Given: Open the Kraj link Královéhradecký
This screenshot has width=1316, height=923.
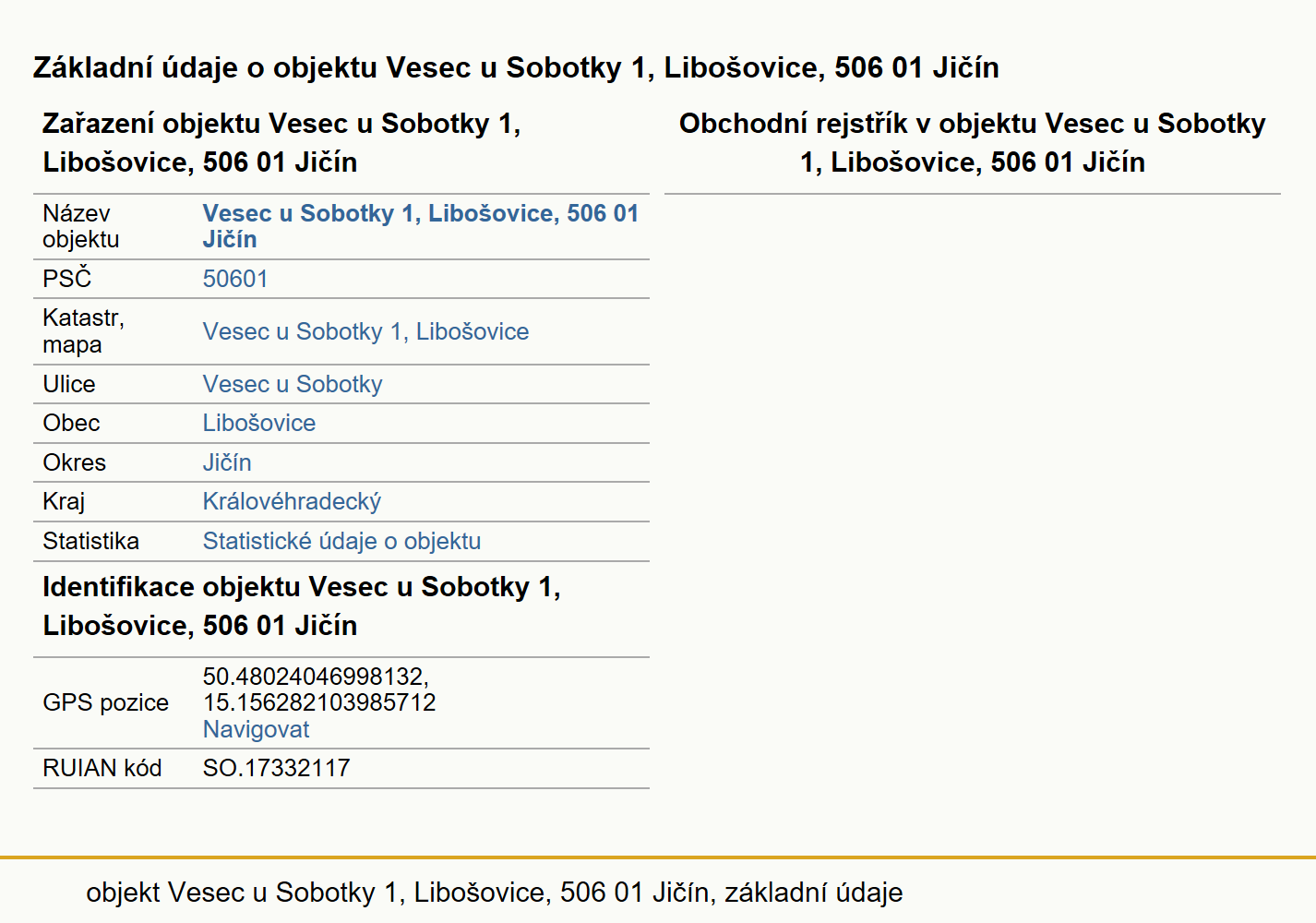Looking at the screenshot, I should tap(292, 501).
